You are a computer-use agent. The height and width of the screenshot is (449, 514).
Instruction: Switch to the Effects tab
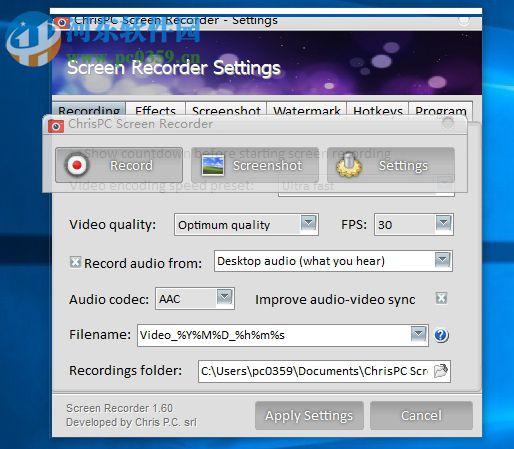pos(155,110)
